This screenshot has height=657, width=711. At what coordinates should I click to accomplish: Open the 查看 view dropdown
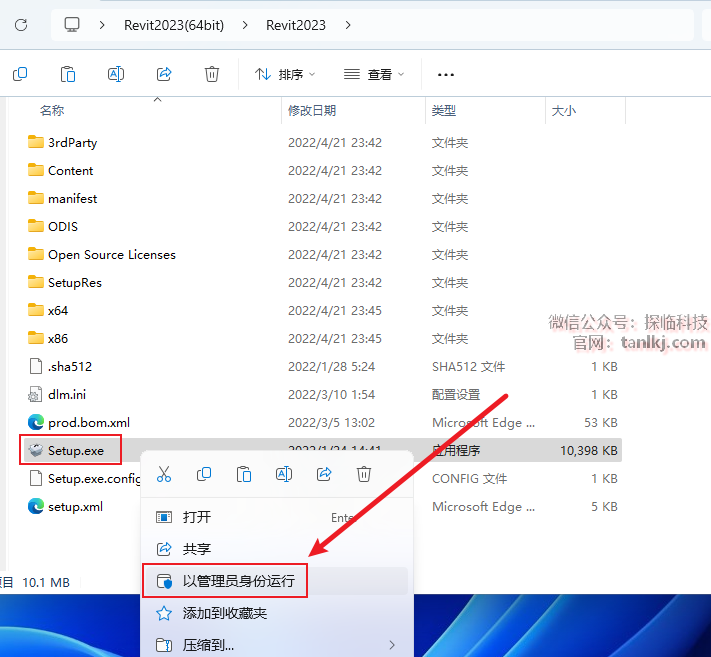[x=374, y=74]
